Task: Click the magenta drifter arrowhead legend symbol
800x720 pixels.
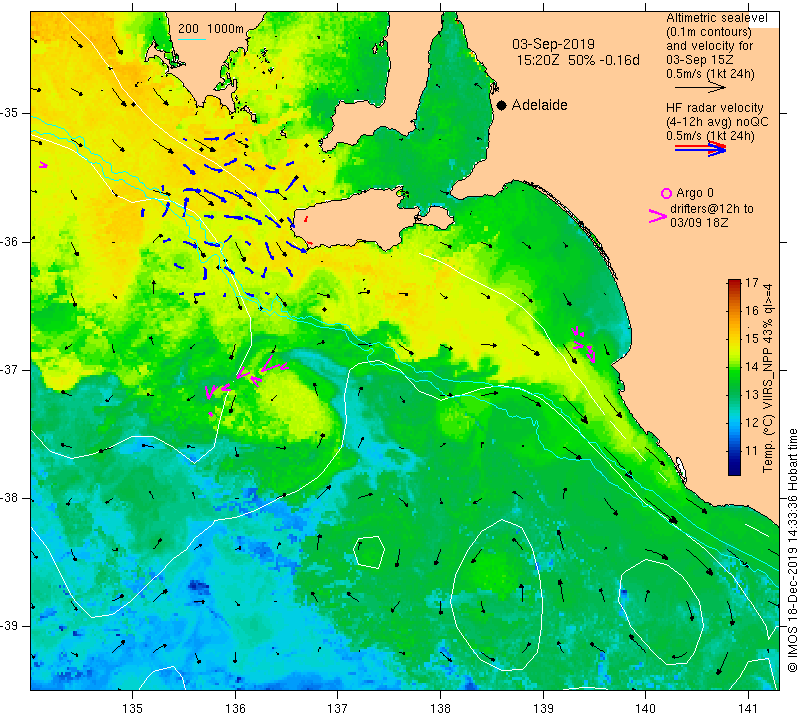Action: [x=658, y=216]
